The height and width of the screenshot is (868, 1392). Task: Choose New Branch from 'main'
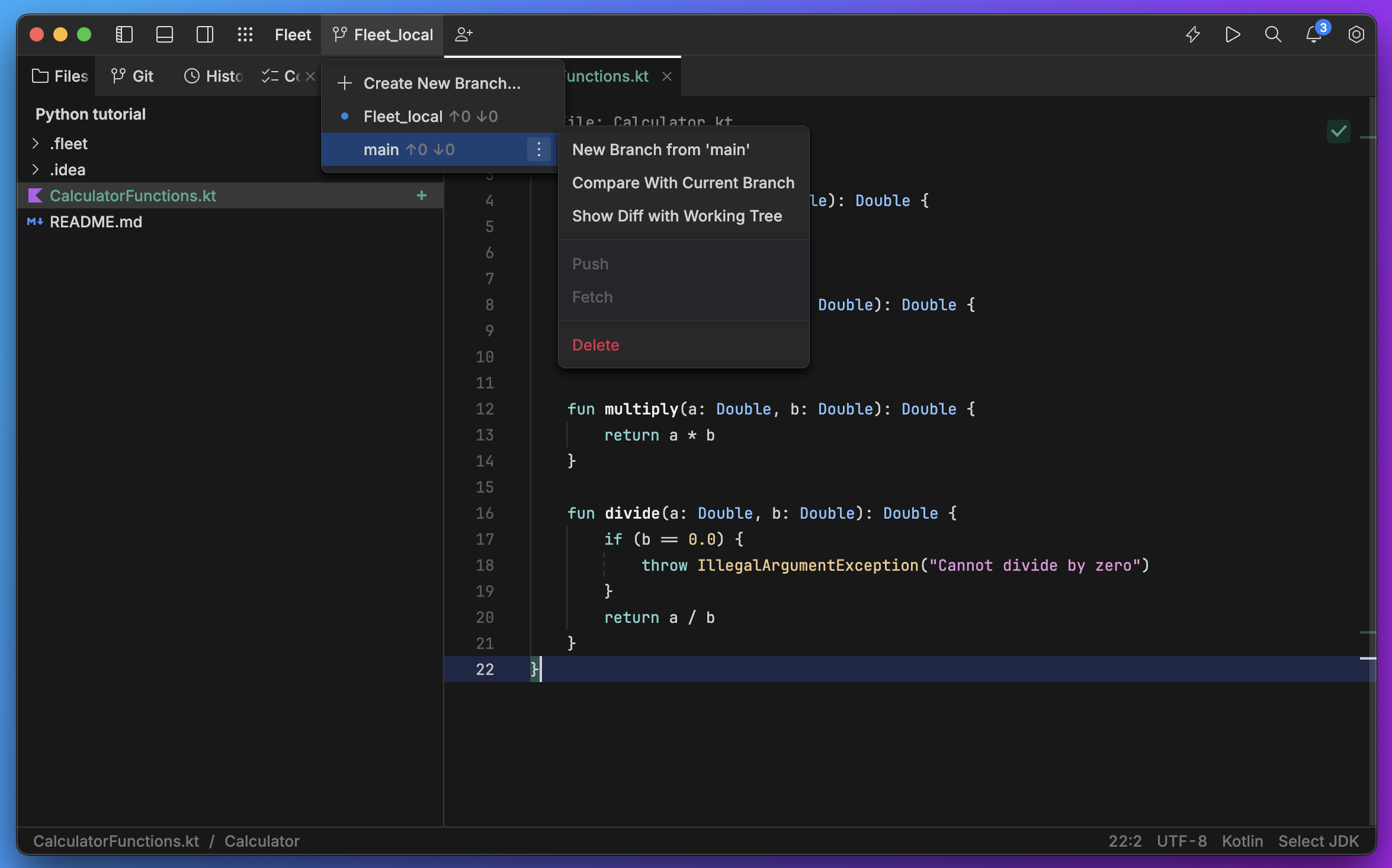point(684,150)
